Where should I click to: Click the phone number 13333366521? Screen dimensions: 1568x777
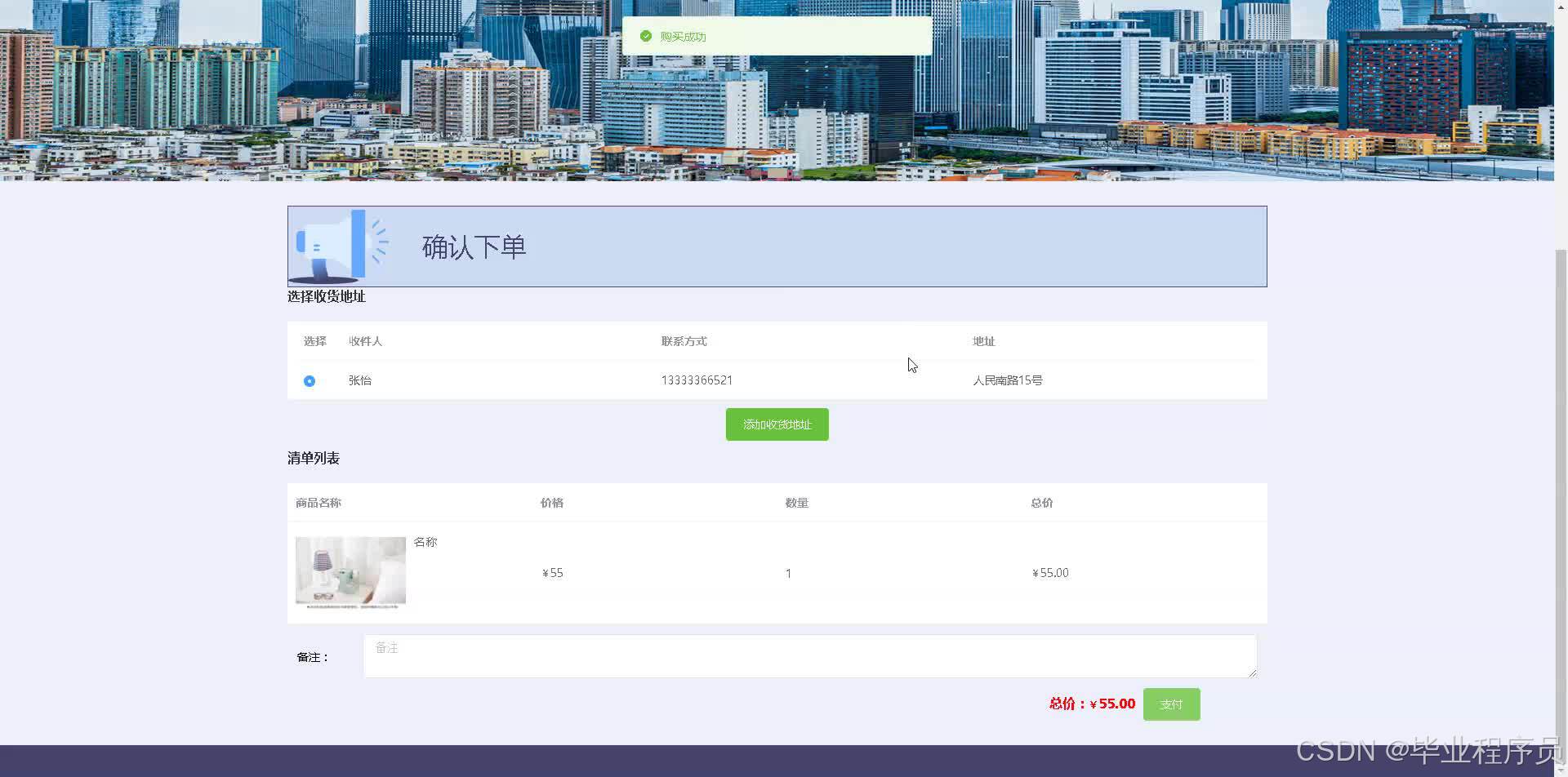click(697, 380)
